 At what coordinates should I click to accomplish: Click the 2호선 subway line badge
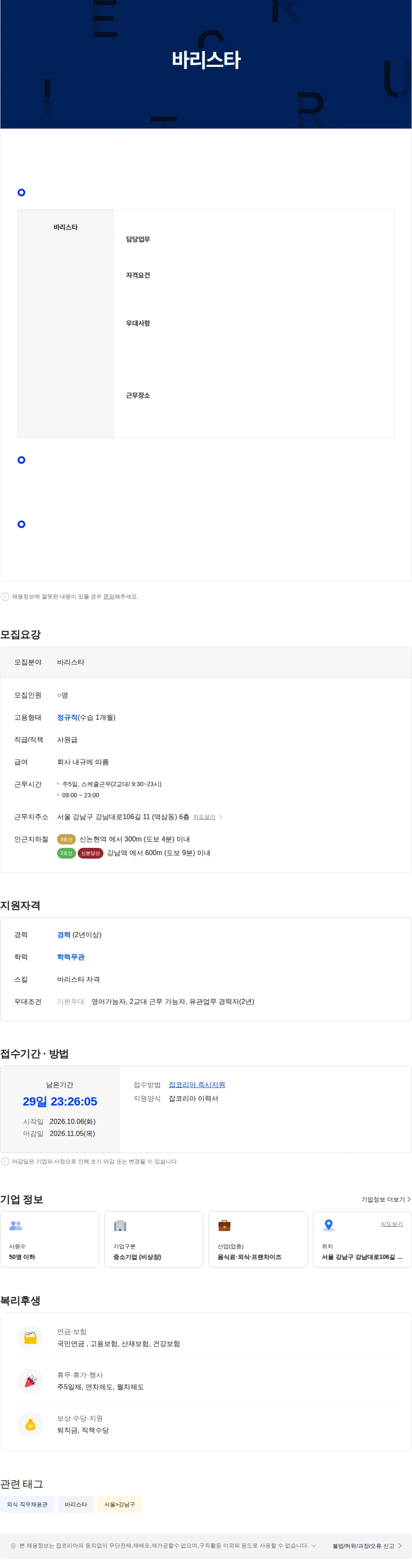(x=67, y=853)
